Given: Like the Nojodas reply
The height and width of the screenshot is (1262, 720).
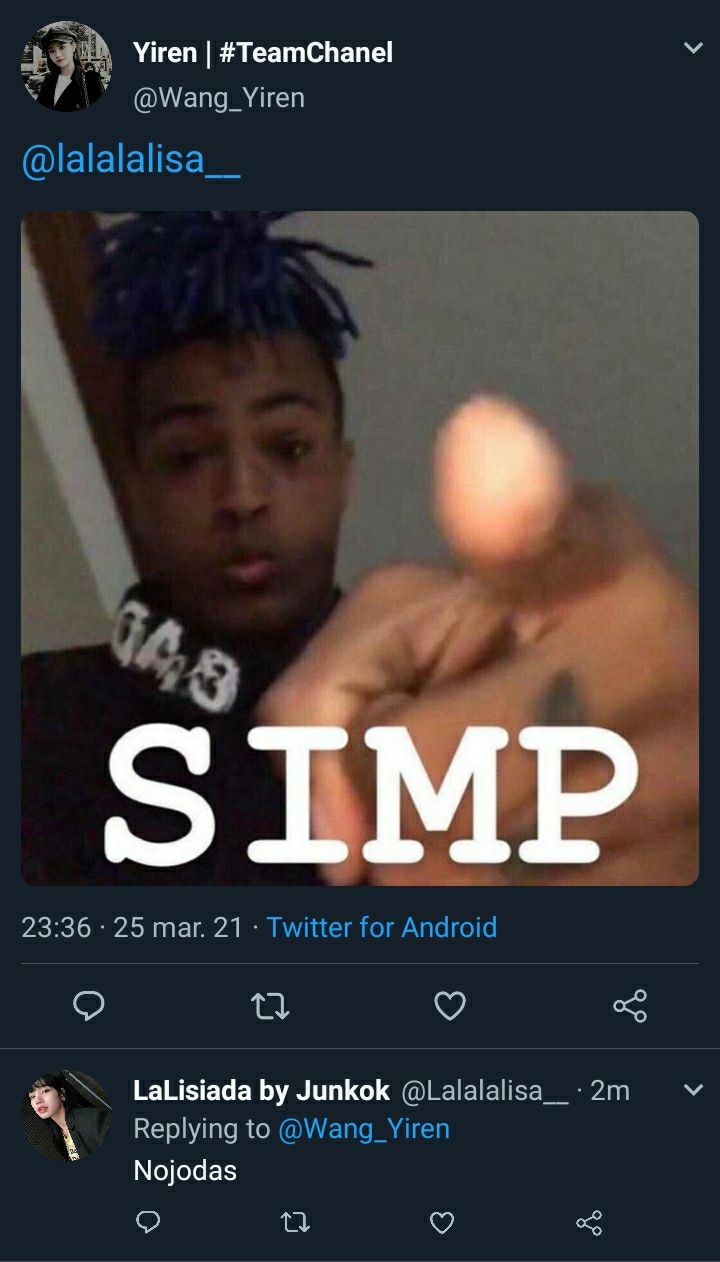Looking at the screenshot, I should [x=442, y=1222].
